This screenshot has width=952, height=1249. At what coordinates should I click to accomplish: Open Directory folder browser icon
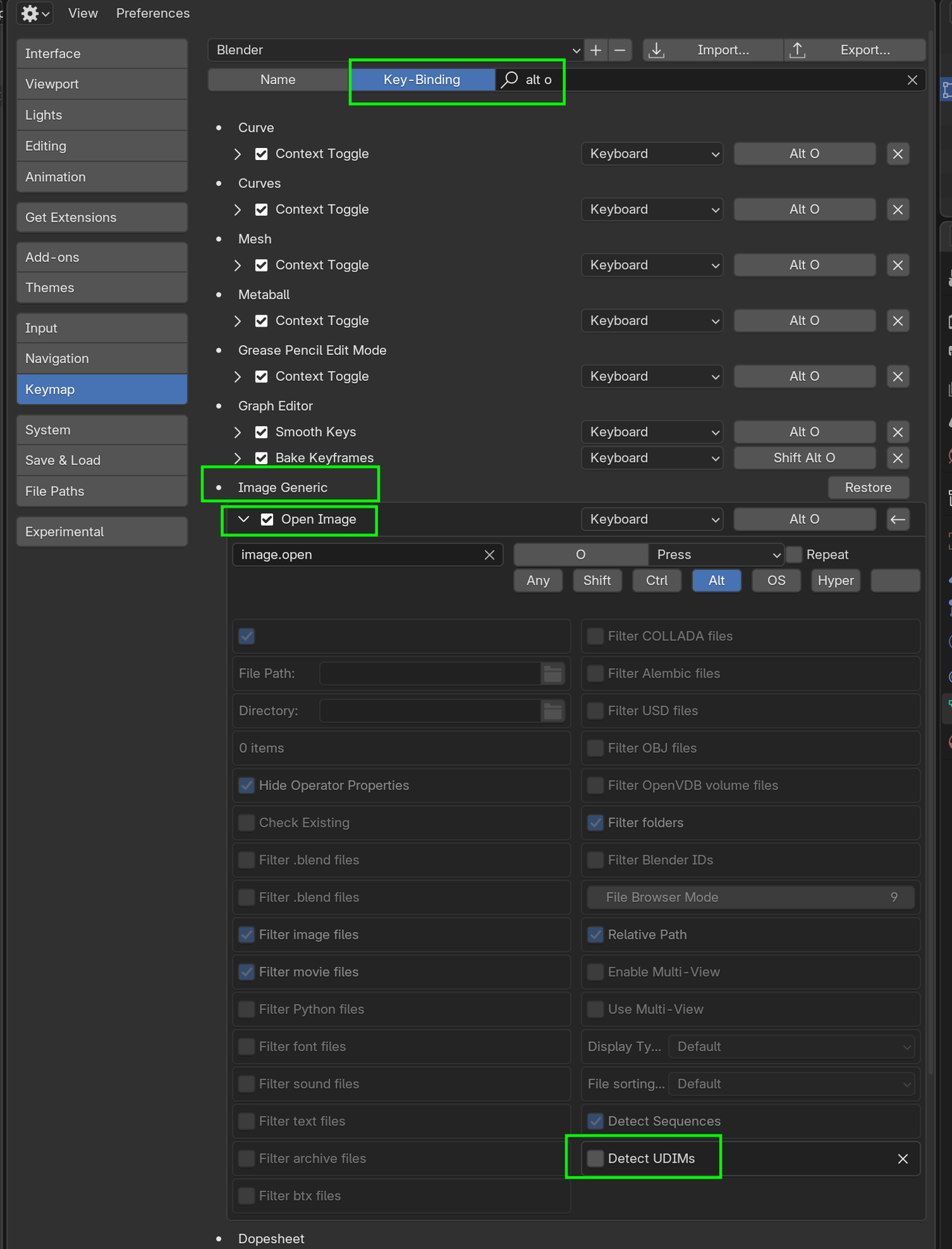[553, 711]
